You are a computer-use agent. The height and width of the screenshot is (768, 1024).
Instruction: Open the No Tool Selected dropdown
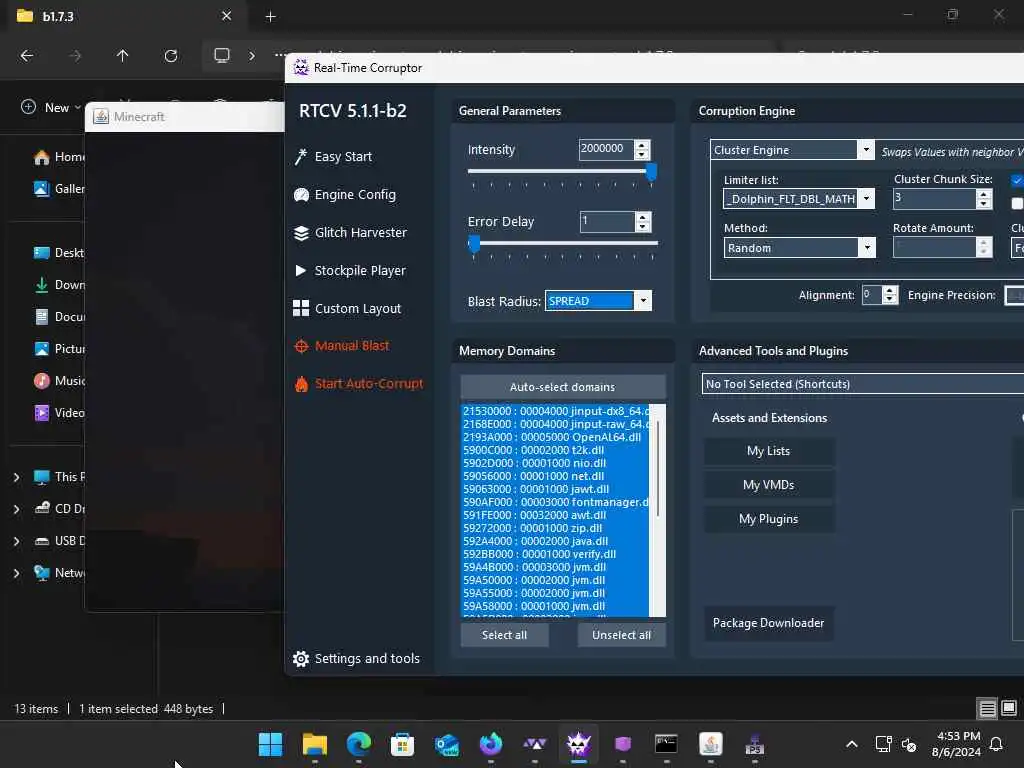point(862,384)
